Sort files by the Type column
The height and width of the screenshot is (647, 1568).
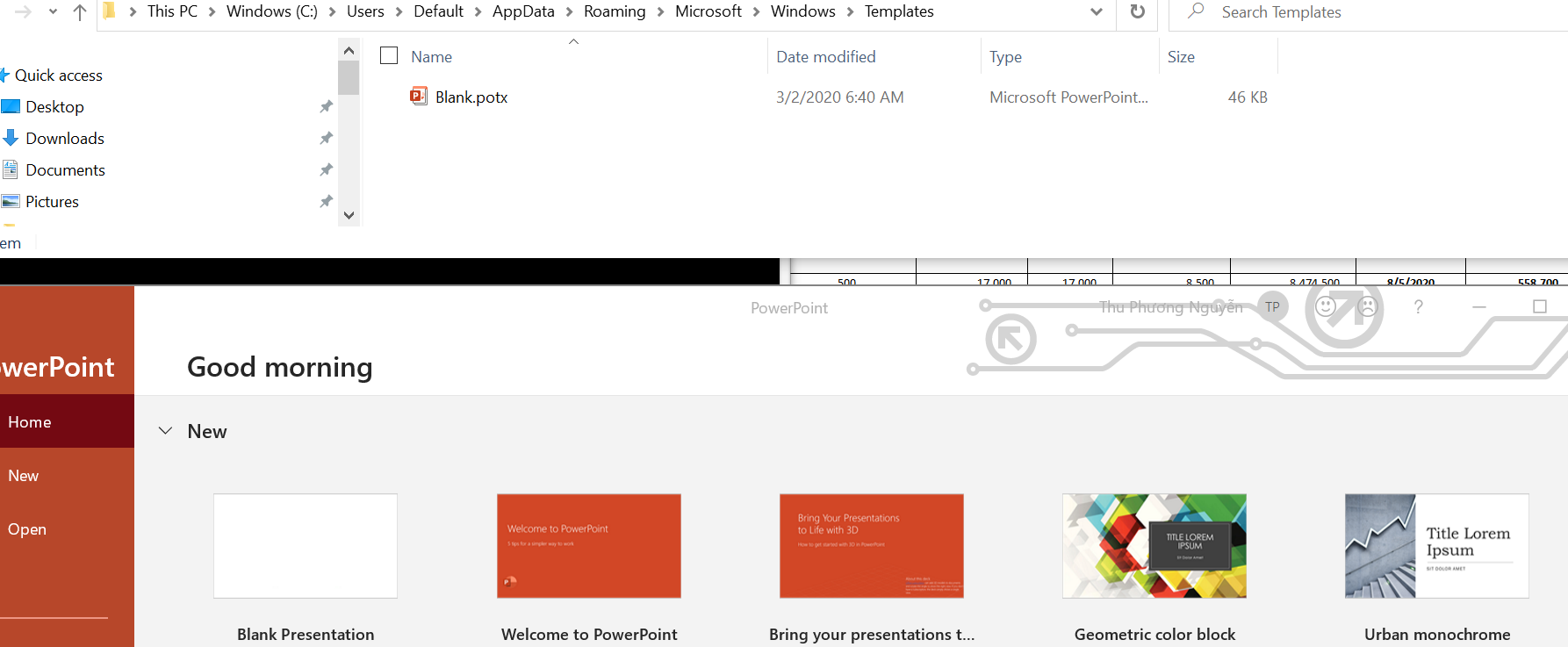(x=1005, y=57)
